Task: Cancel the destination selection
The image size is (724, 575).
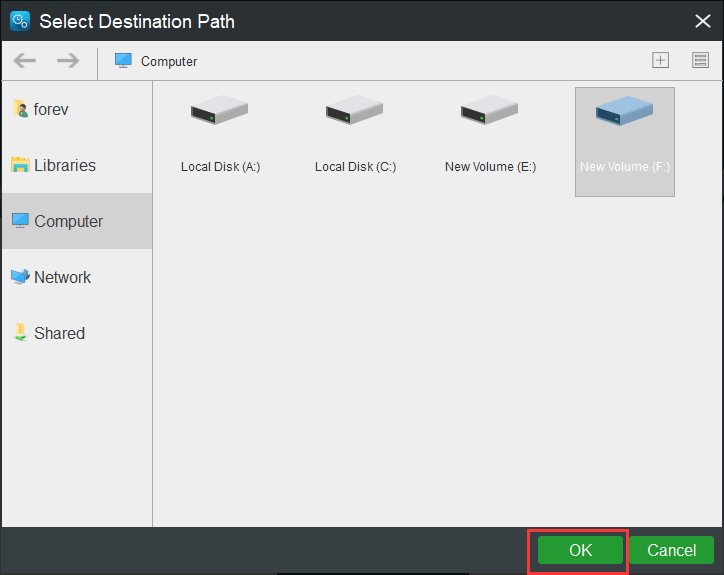Action: click(x=671, y=550)
